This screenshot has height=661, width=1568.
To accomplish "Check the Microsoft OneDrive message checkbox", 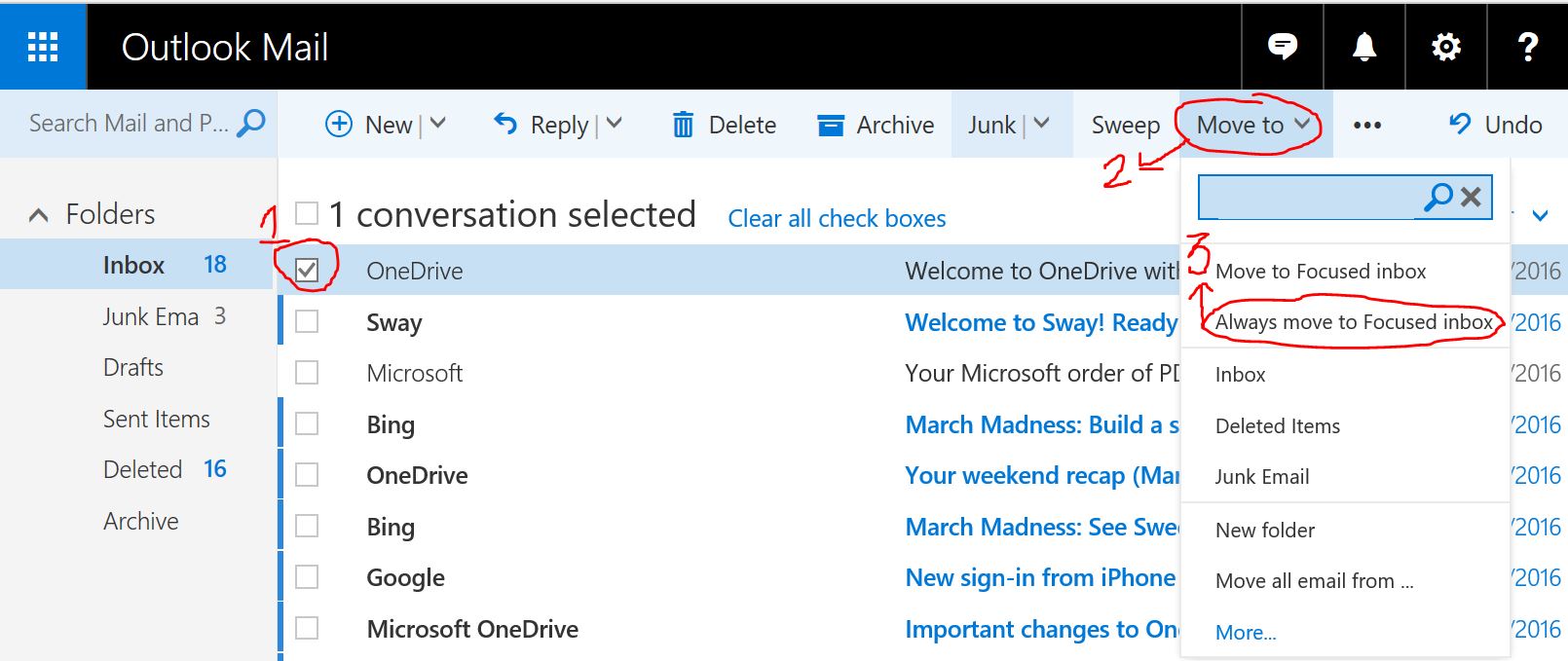I will click(307, 628).
